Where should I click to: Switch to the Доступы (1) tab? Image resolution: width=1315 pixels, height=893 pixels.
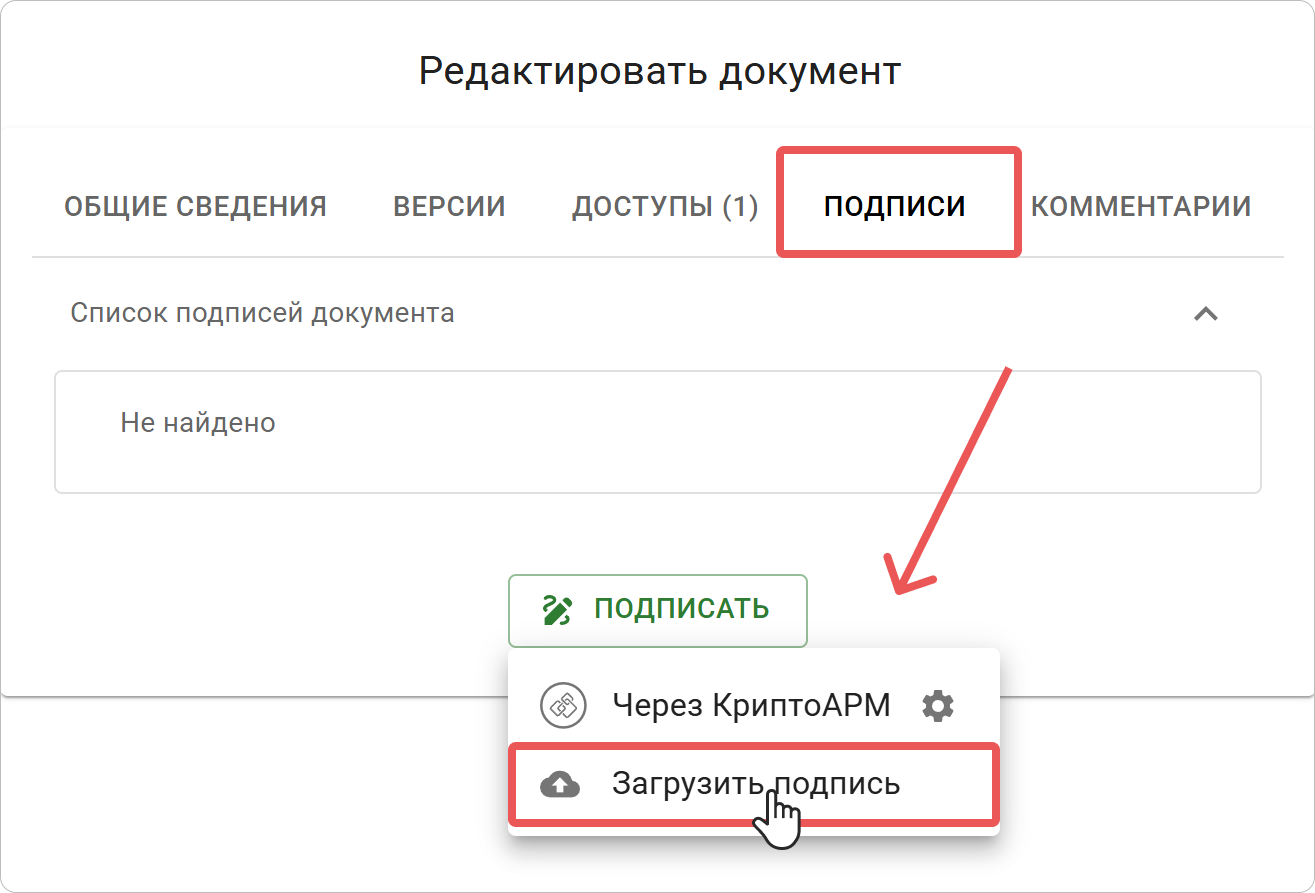pyautogui.click(x=664, y=205)
